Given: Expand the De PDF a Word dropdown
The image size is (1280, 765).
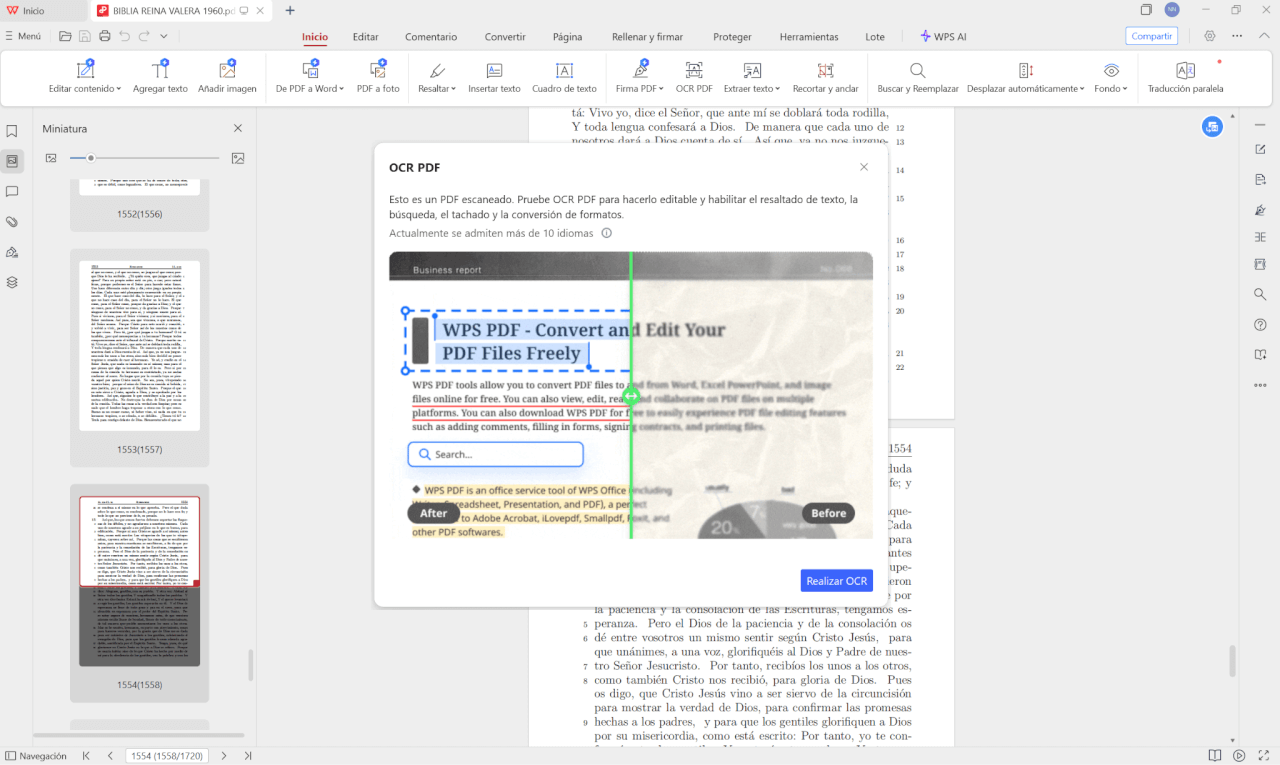Looking at the screenshot, I should [x=311, y=88].
